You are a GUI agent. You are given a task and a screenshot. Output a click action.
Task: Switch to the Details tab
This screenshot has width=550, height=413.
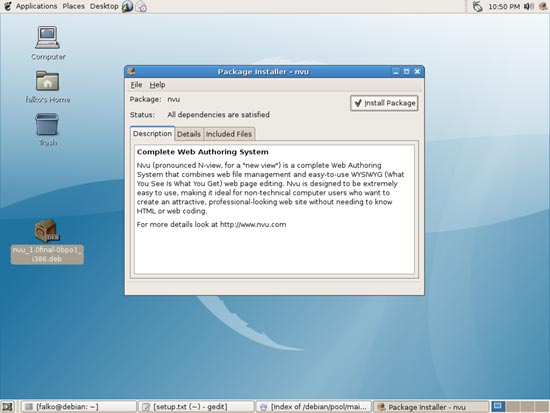[189, 134]
